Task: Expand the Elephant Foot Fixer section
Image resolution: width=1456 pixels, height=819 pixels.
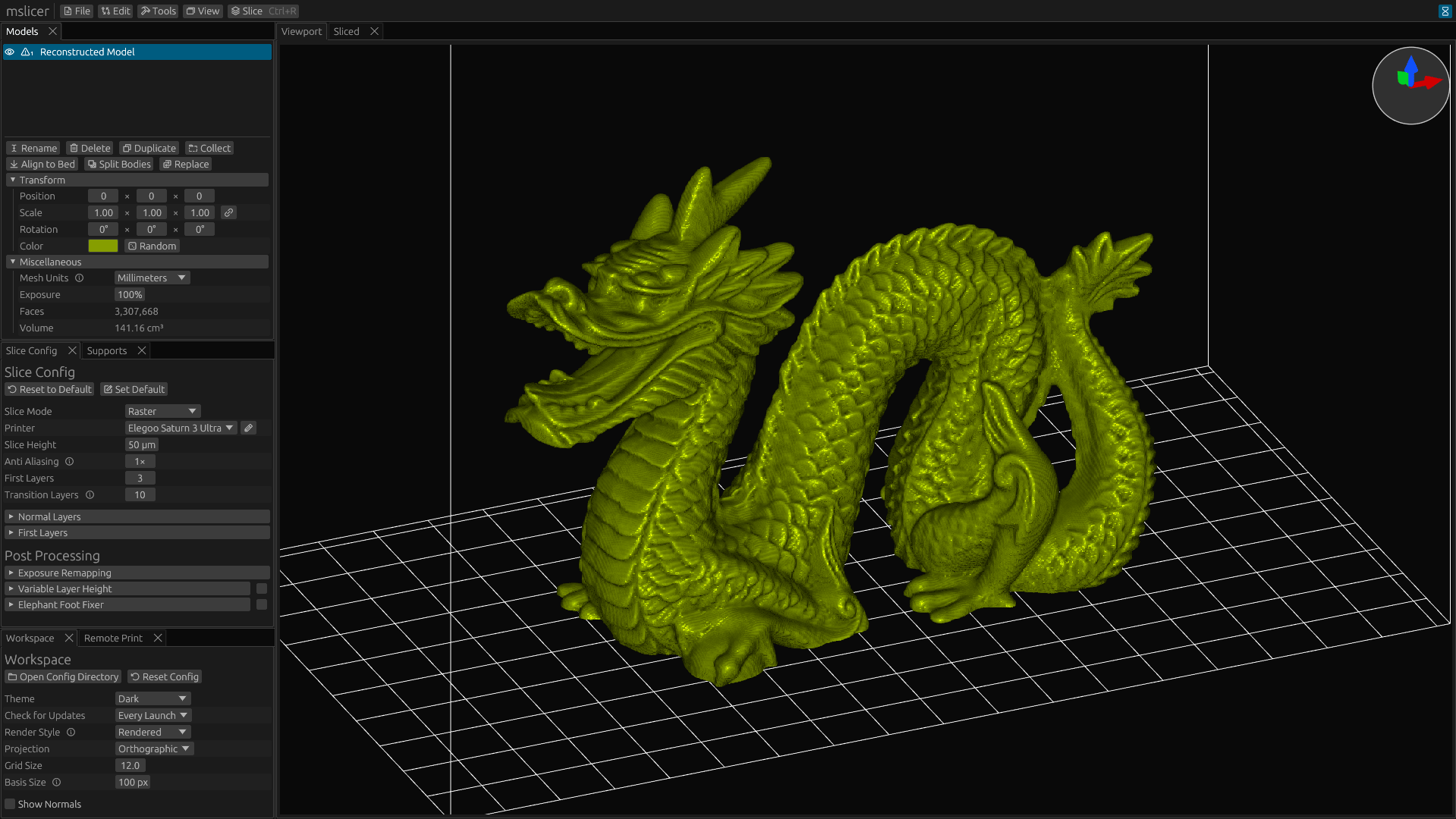Action: point(127,605)
